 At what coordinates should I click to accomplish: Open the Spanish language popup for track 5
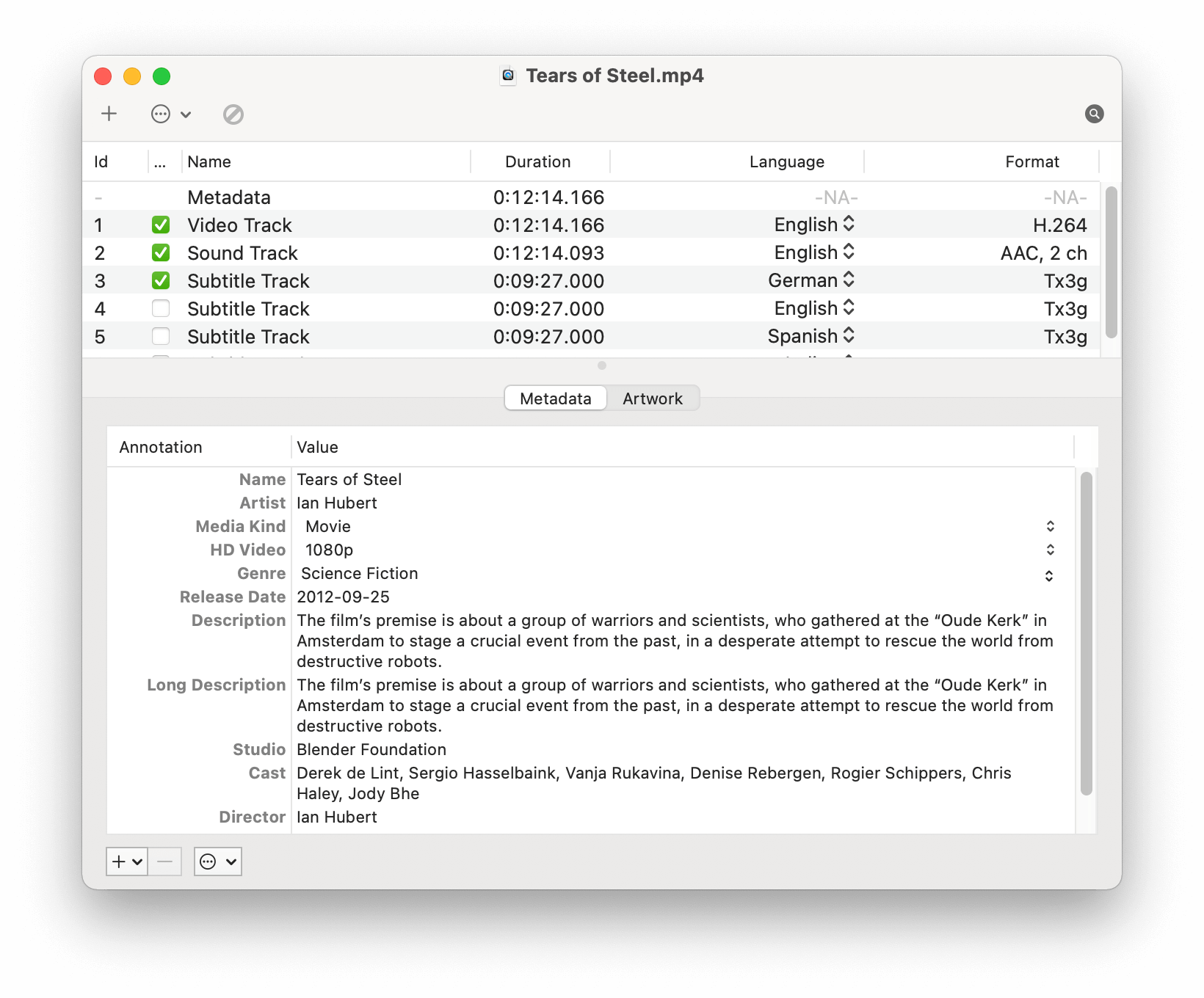(811, 336)
